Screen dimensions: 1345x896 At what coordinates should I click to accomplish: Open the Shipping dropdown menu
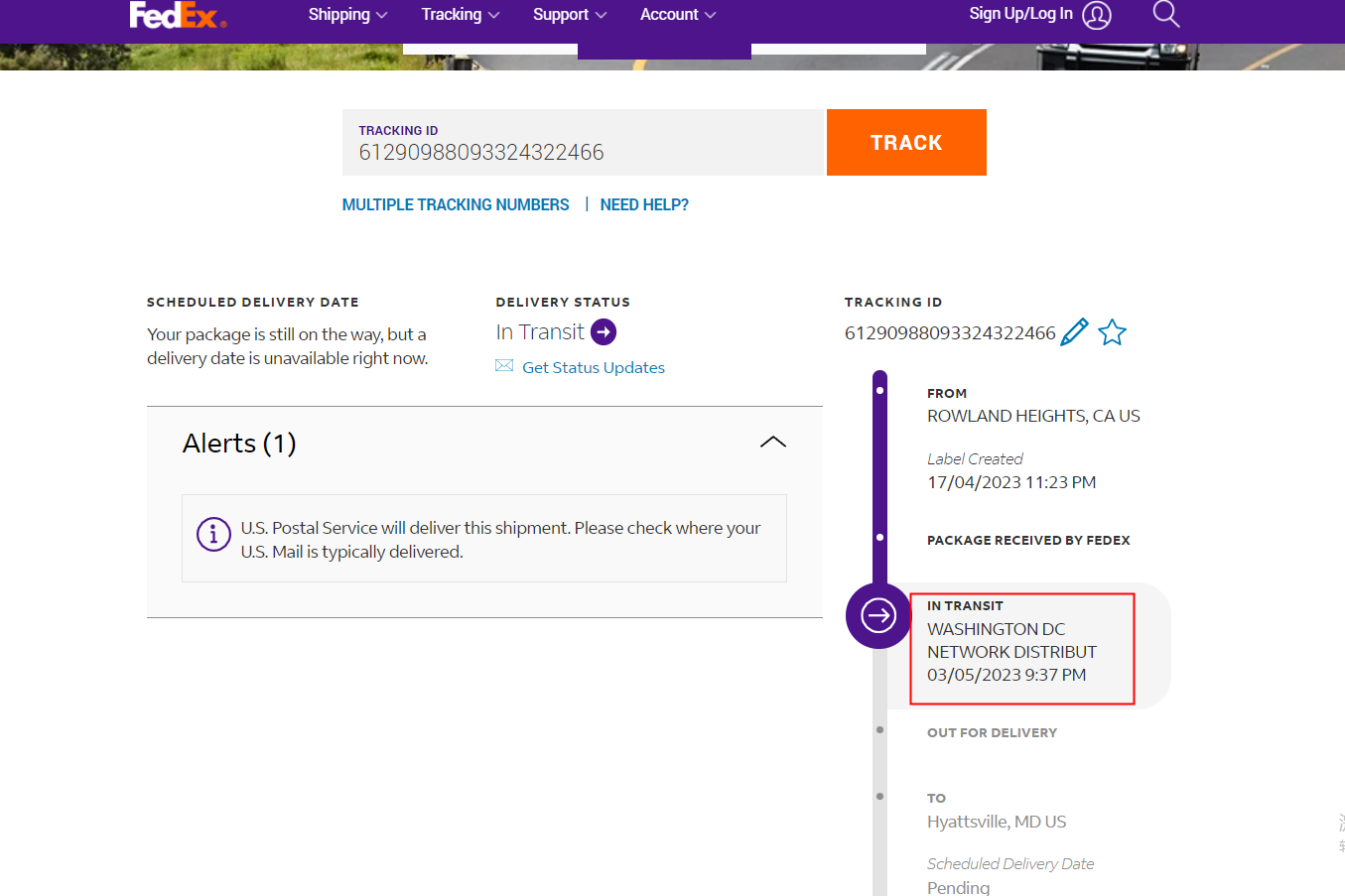[x=347, y=15]
